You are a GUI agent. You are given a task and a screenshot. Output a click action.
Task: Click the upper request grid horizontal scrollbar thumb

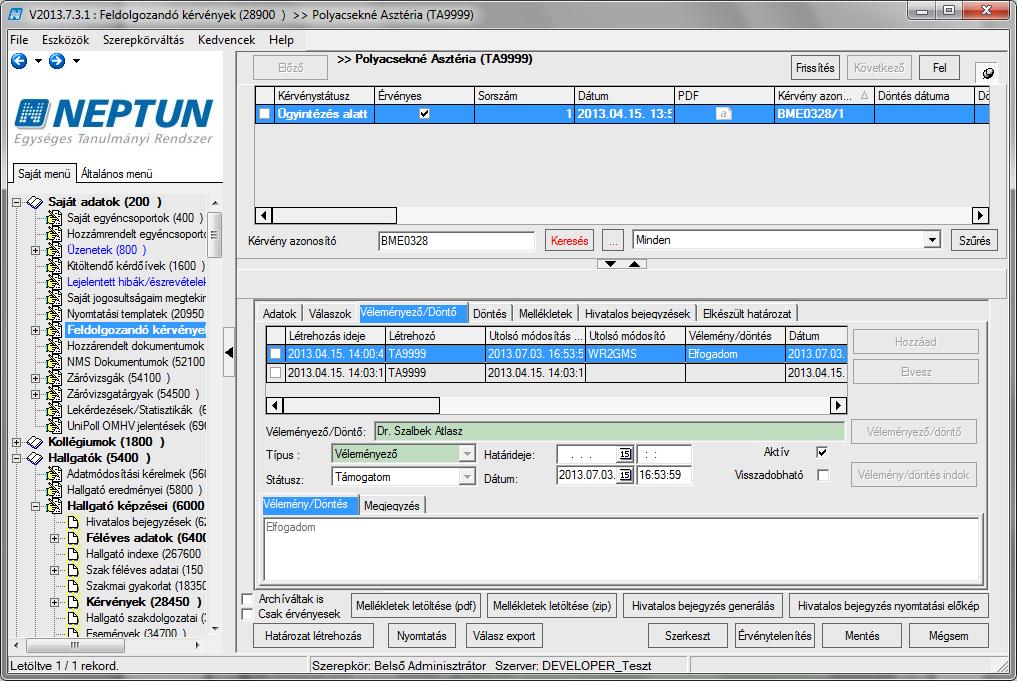pyautogui.click(x=334, y=215)
